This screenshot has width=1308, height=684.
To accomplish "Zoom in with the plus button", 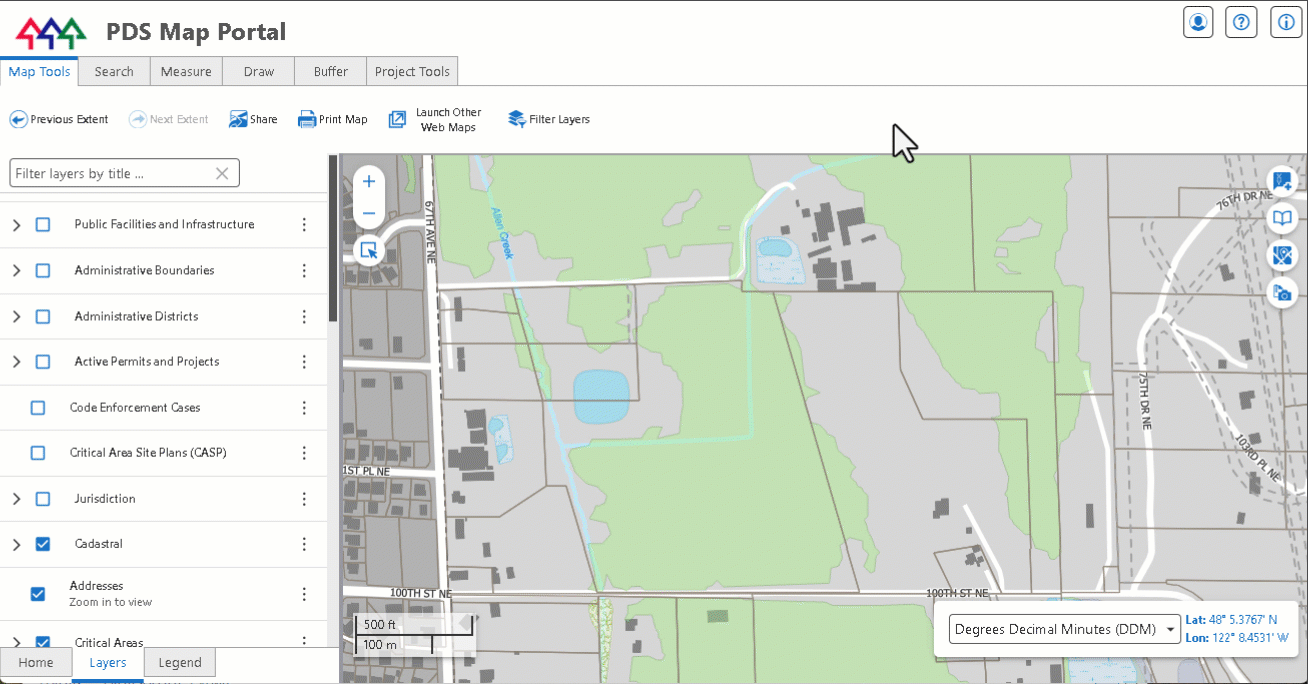I will [369, 181].
